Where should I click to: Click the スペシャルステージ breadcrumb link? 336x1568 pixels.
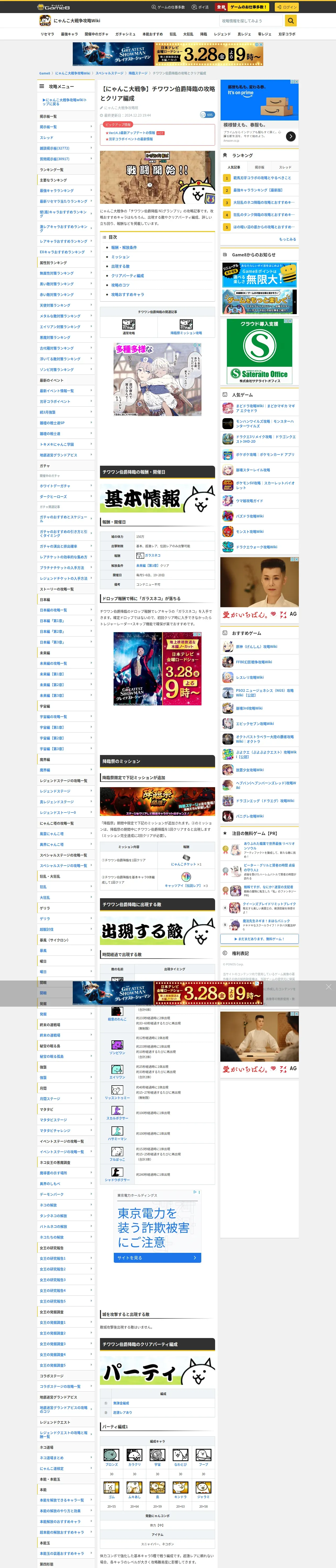click(109, 73)
